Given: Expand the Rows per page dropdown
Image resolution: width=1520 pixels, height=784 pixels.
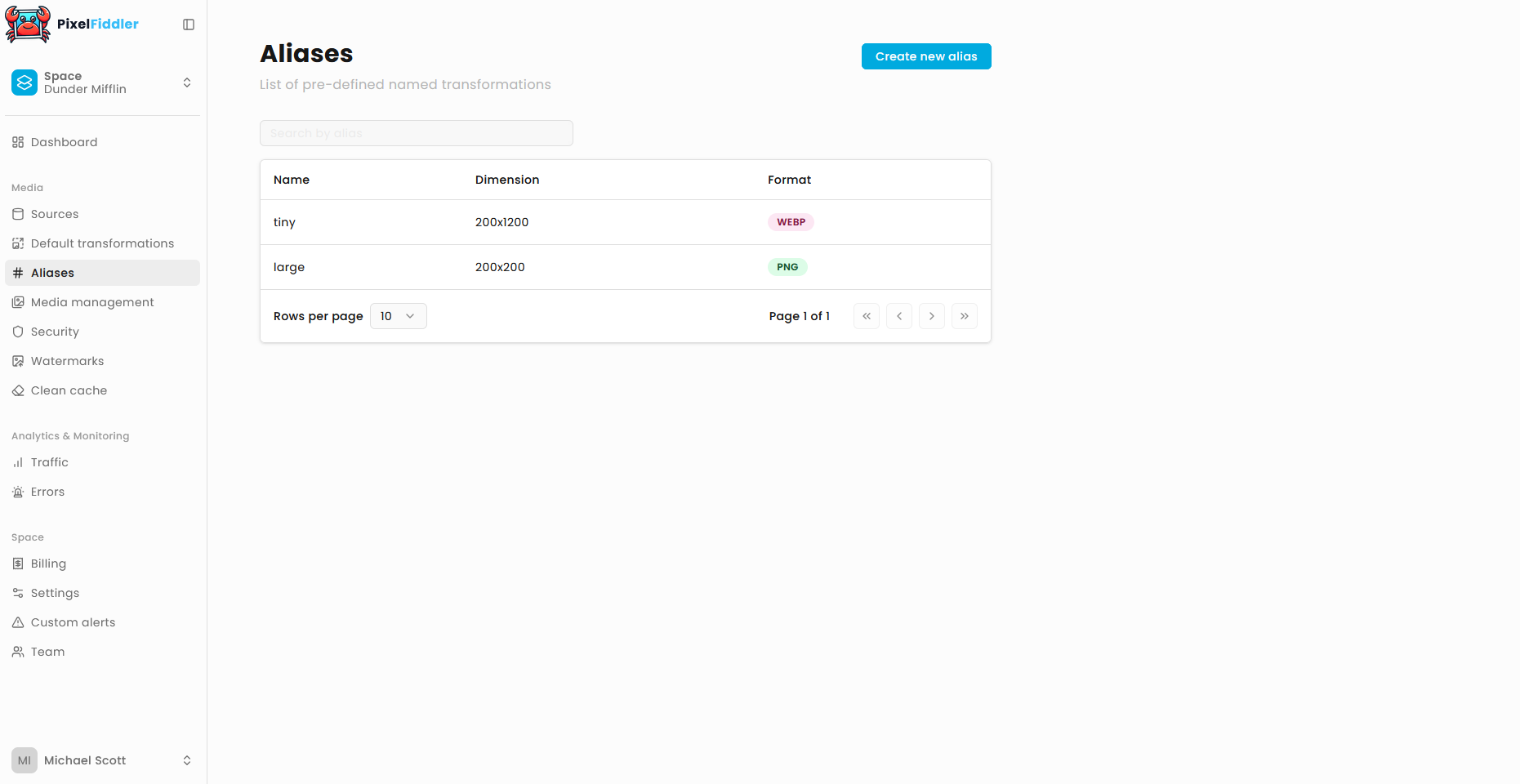Looking at the screenshot, I should tap(398, 315).
